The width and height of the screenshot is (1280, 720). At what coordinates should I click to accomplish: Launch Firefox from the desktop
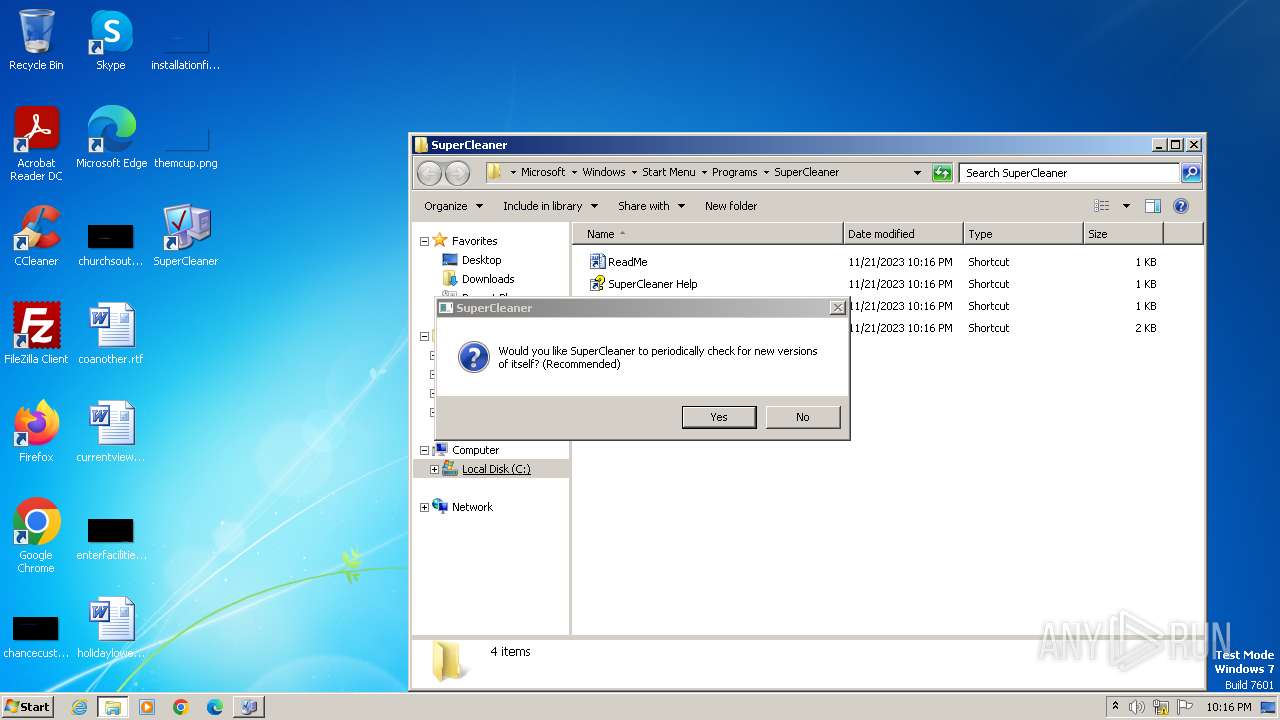pos(36,431)
